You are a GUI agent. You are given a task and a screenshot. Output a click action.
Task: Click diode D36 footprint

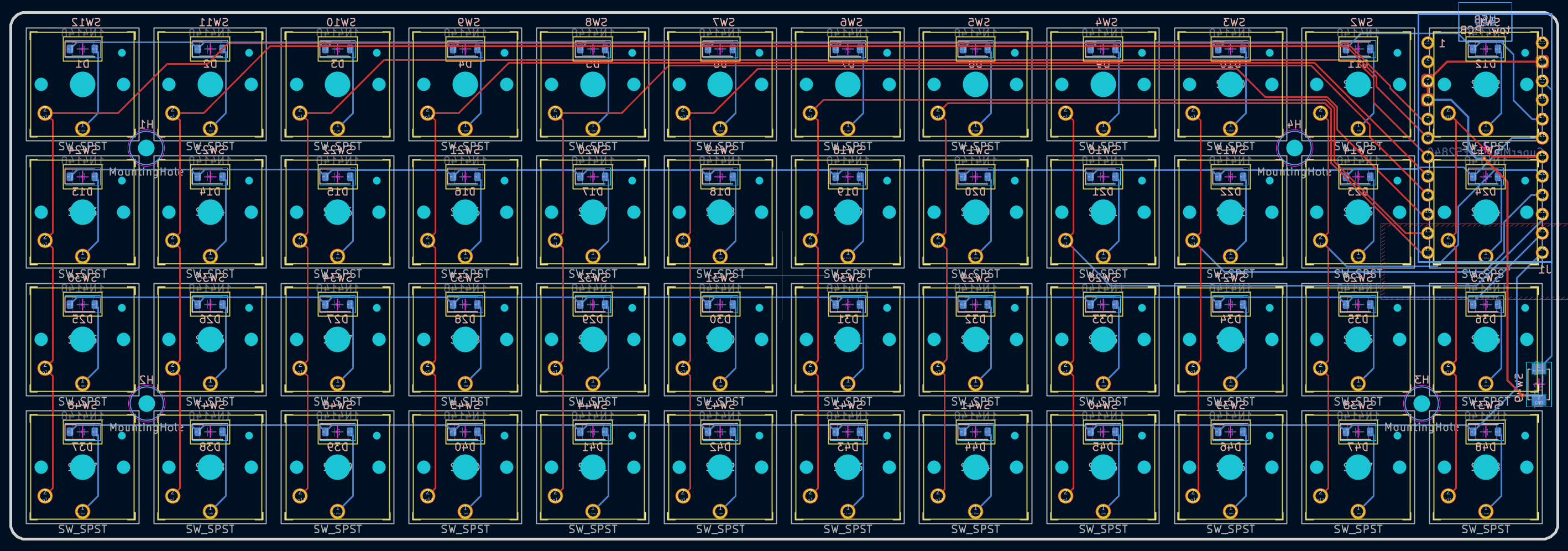coord(1485,304)
